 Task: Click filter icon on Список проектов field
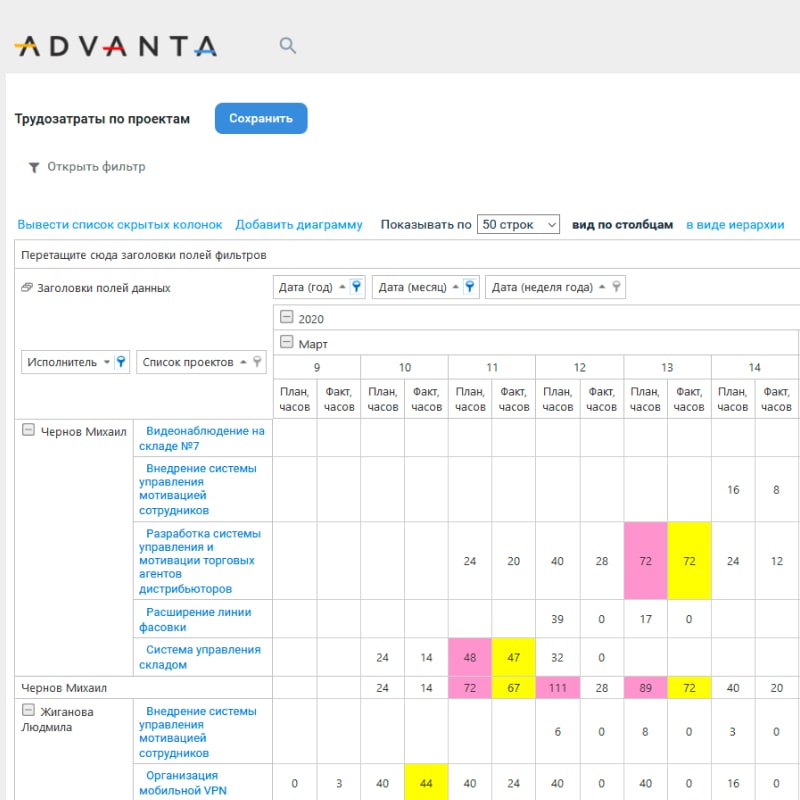pyautogui.click(x=257, y=362)
